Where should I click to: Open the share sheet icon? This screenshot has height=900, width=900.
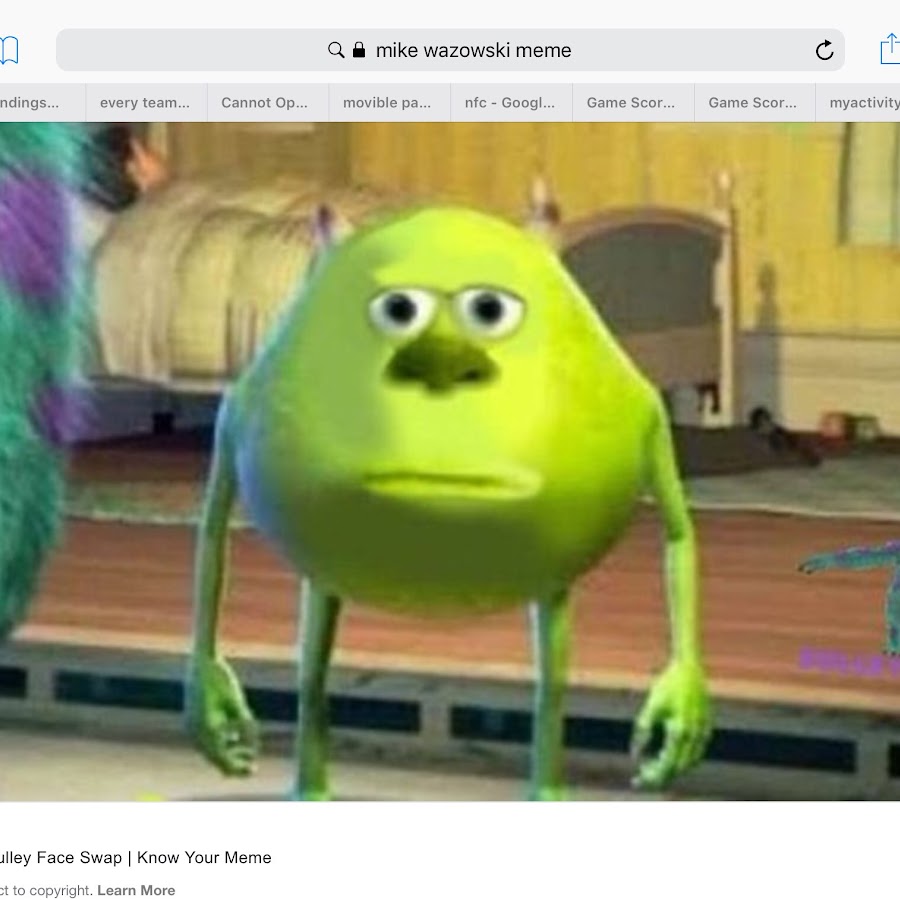(890, 49)
